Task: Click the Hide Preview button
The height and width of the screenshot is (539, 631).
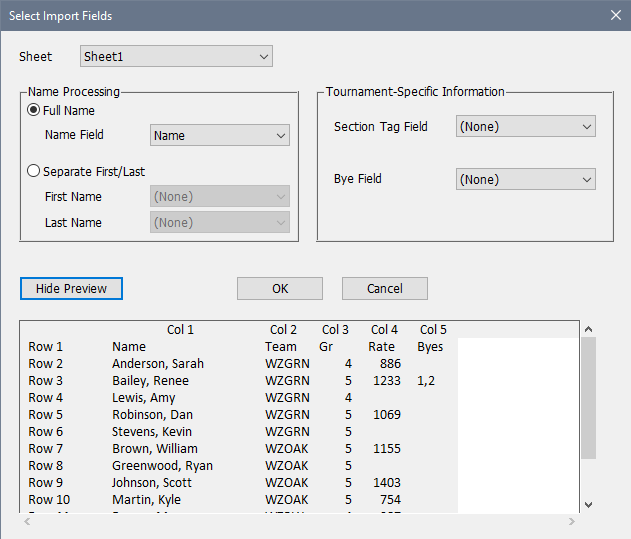Action: point(71,289)
